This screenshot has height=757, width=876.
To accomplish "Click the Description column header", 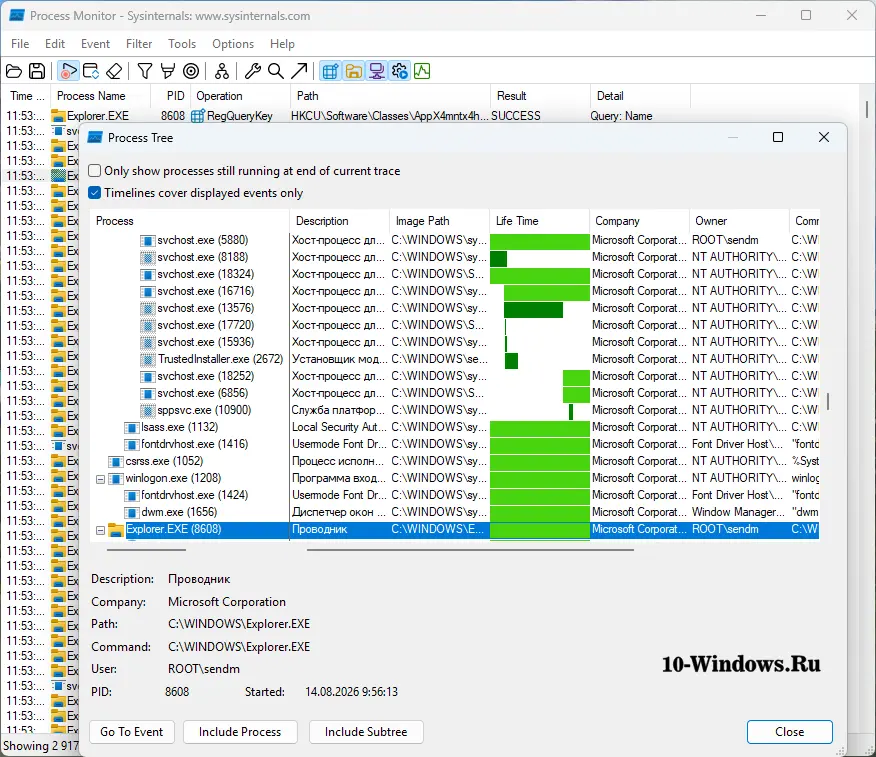I will (x=339, y=221).
